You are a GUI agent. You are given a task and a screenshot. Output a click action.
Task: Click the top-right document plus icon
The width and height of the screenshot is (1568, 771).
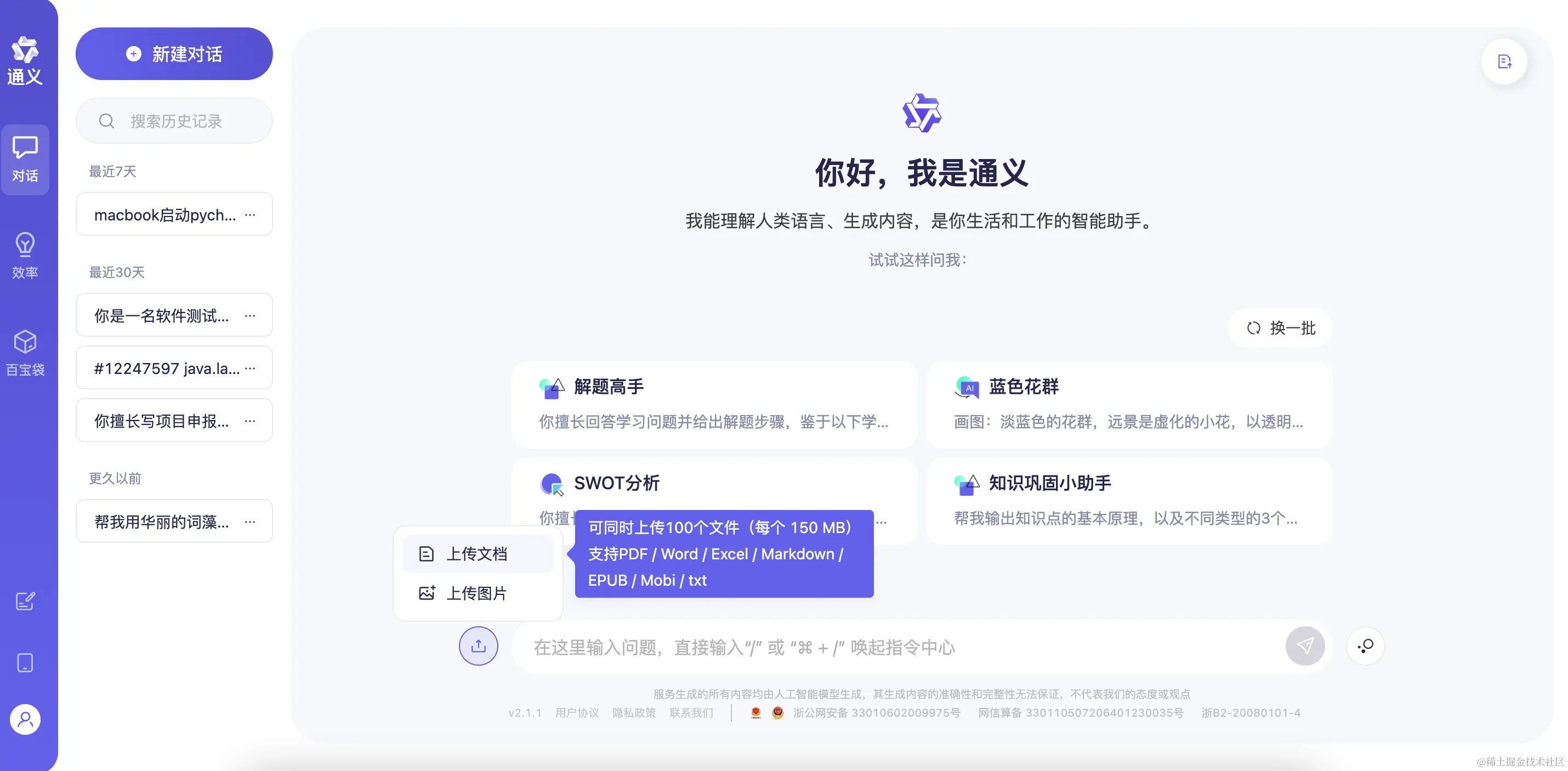pos(1504,61)
